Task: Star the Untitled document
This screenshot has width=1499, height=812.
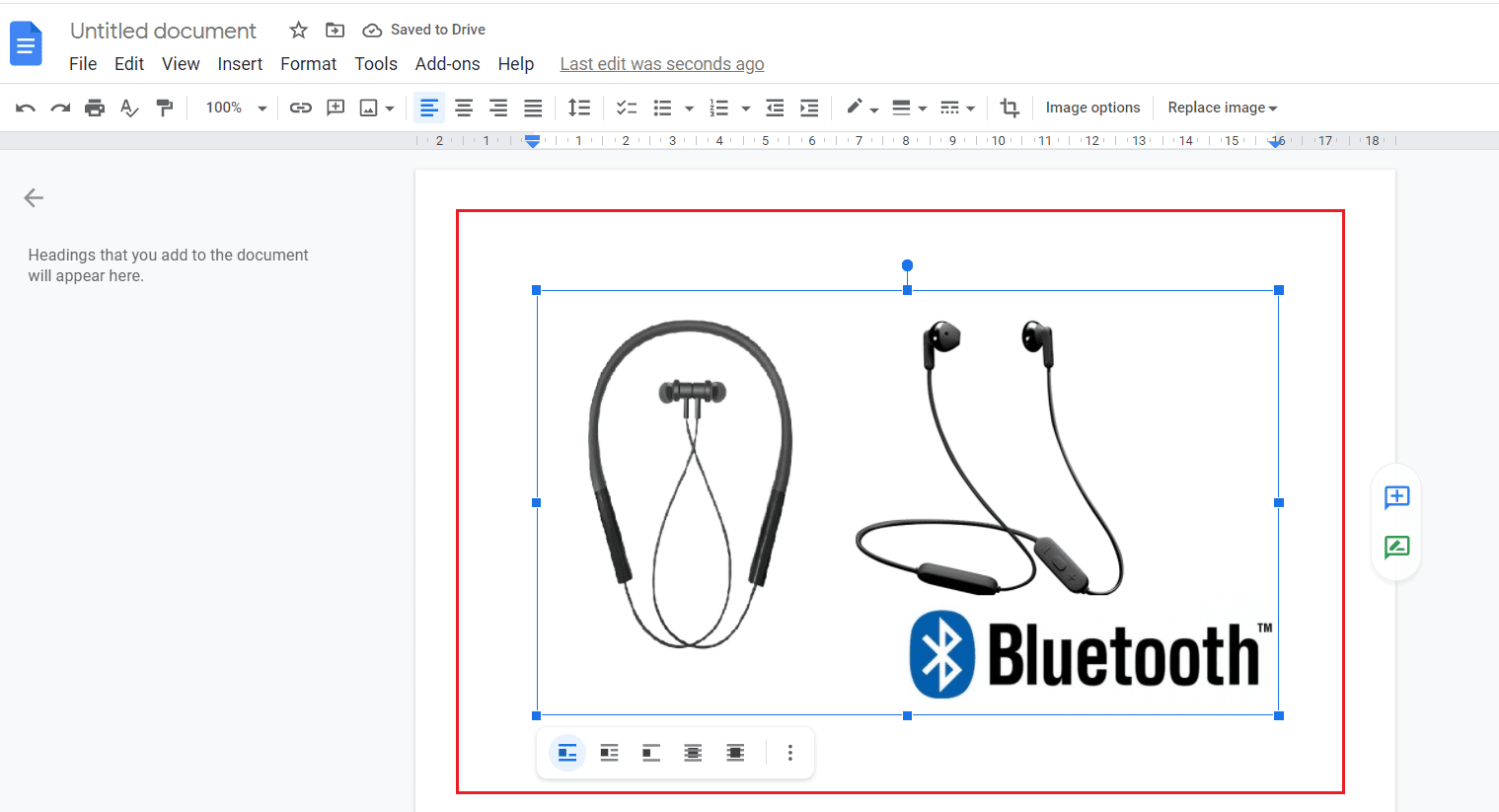Action: [x=298, y=31]
